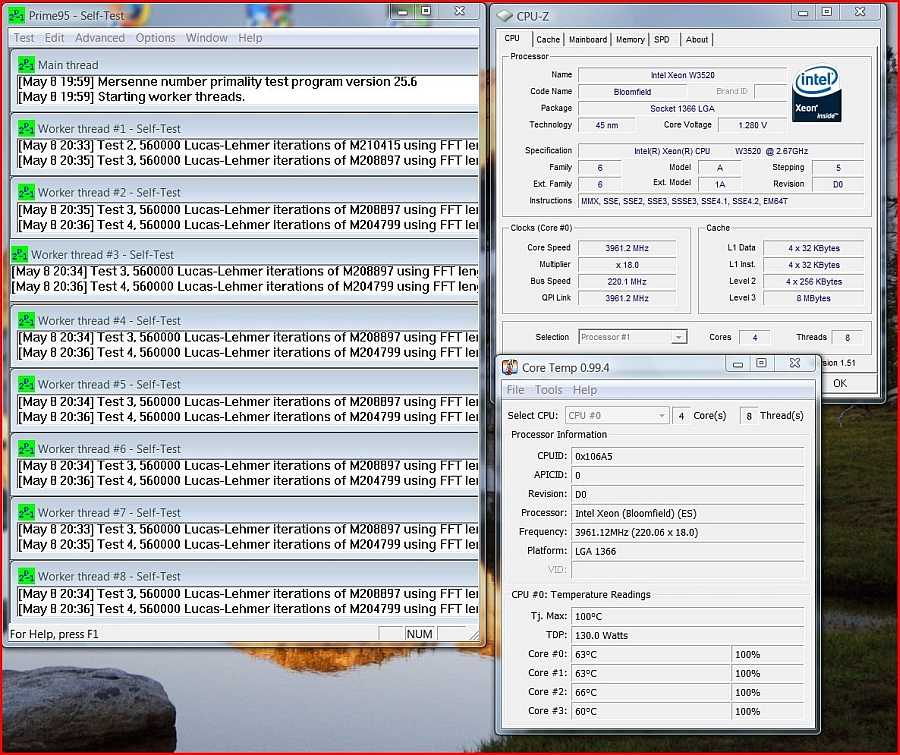Switch to the Cache tab in CPU-Z
Image resolution: width=900 pixels, height=755 pixels.
548,40
